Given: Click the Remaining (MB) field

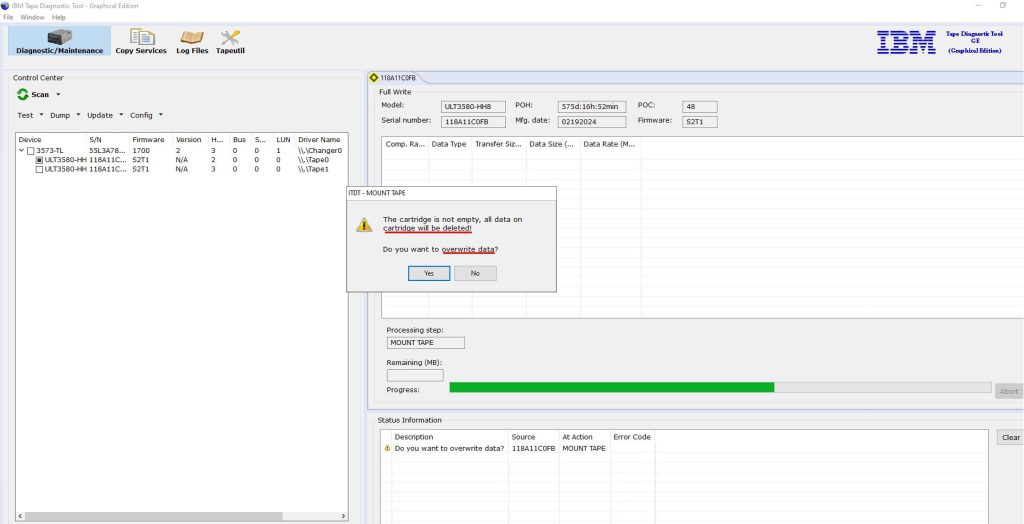Looking at the screenshot, I should tap(415, 375).
